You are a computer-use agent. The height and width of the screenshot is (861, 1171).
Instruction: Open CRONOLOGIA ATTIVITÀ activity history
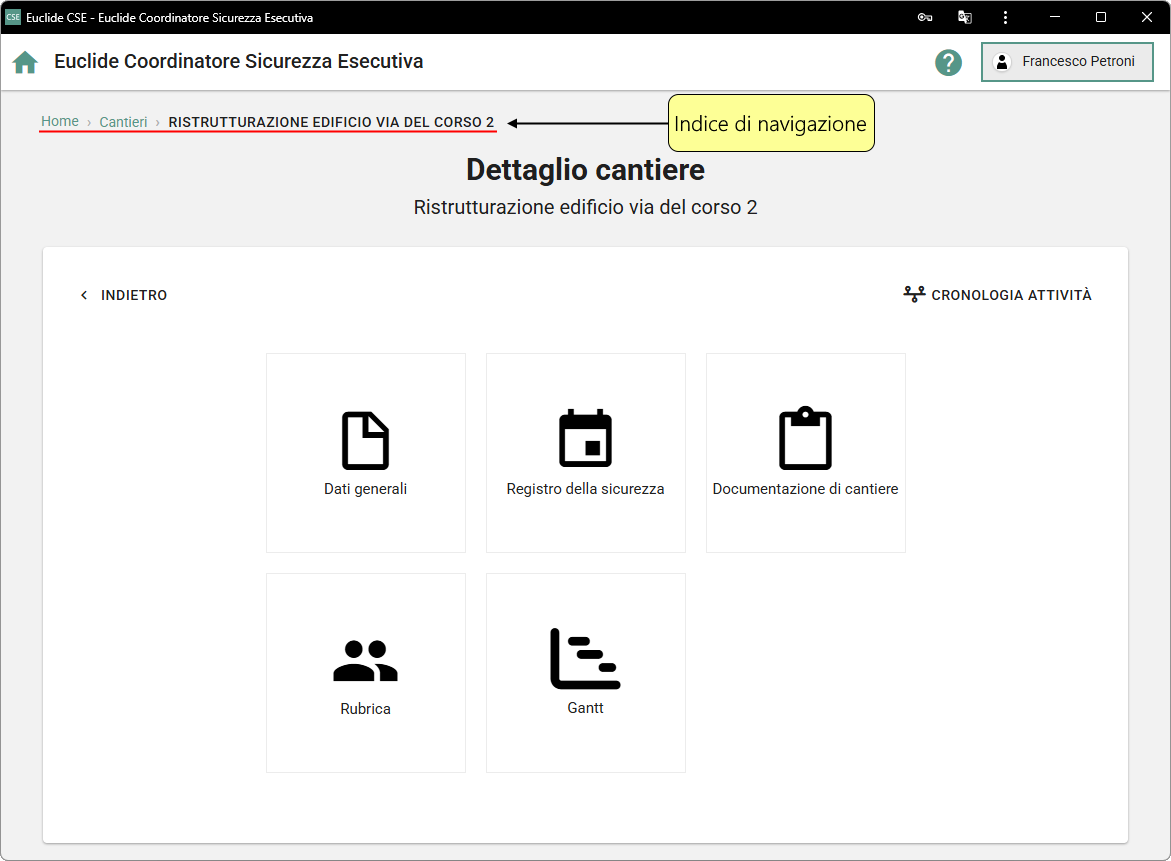pos(997,295)
